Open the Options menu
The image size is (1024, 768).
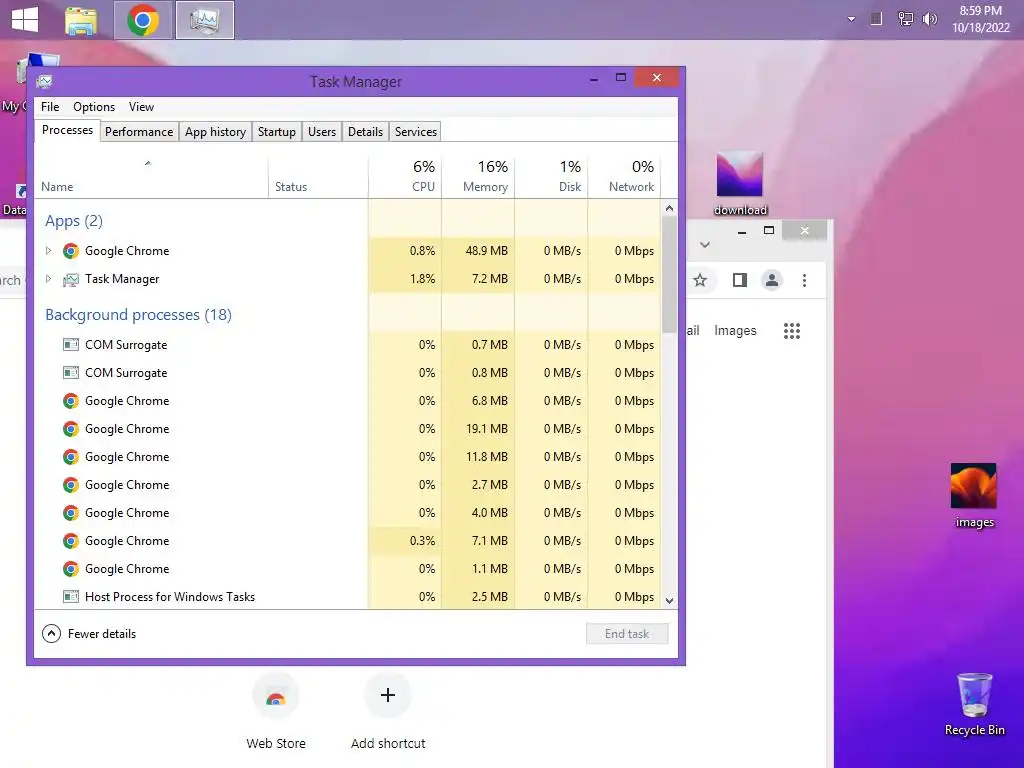[94, 107]
